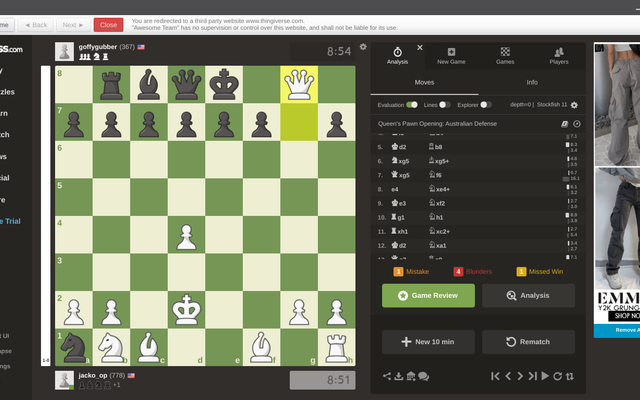Switch to the Games tab
Screen dimensions: 640x400
point(505,56)
